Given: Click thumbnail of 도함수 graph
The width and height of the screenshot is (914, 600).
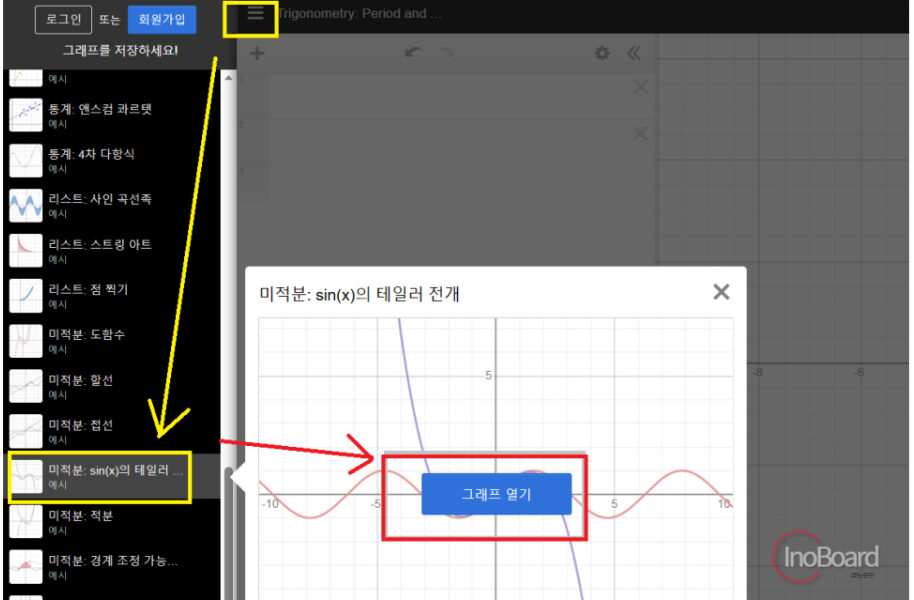Looking at the screenshot, I should [x=26, y=341].
